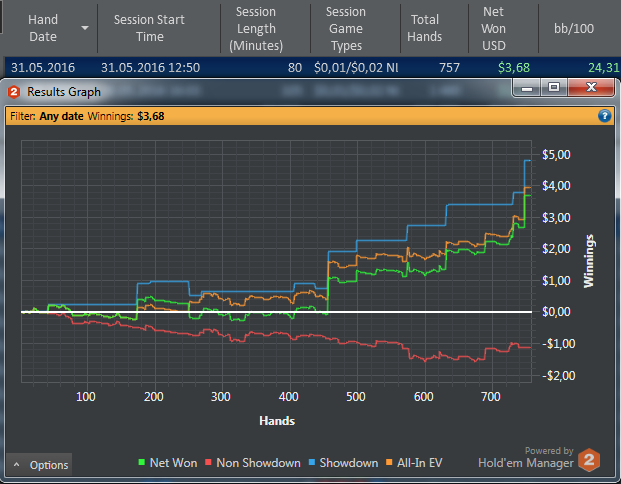Click the Hold'em Manager 2 hexagon logo in the footer
The width and height of the screenshot is (621, 484).
tap(589, 460)
